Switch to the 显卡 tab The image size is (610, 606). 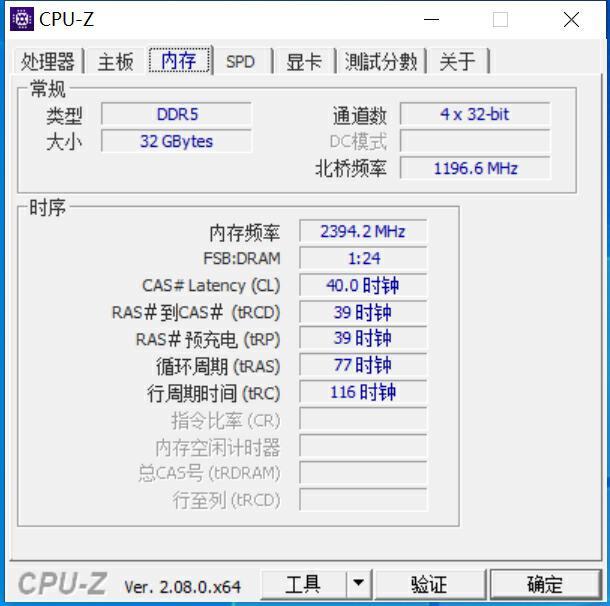pyautogui.click(x=304, y=61)
